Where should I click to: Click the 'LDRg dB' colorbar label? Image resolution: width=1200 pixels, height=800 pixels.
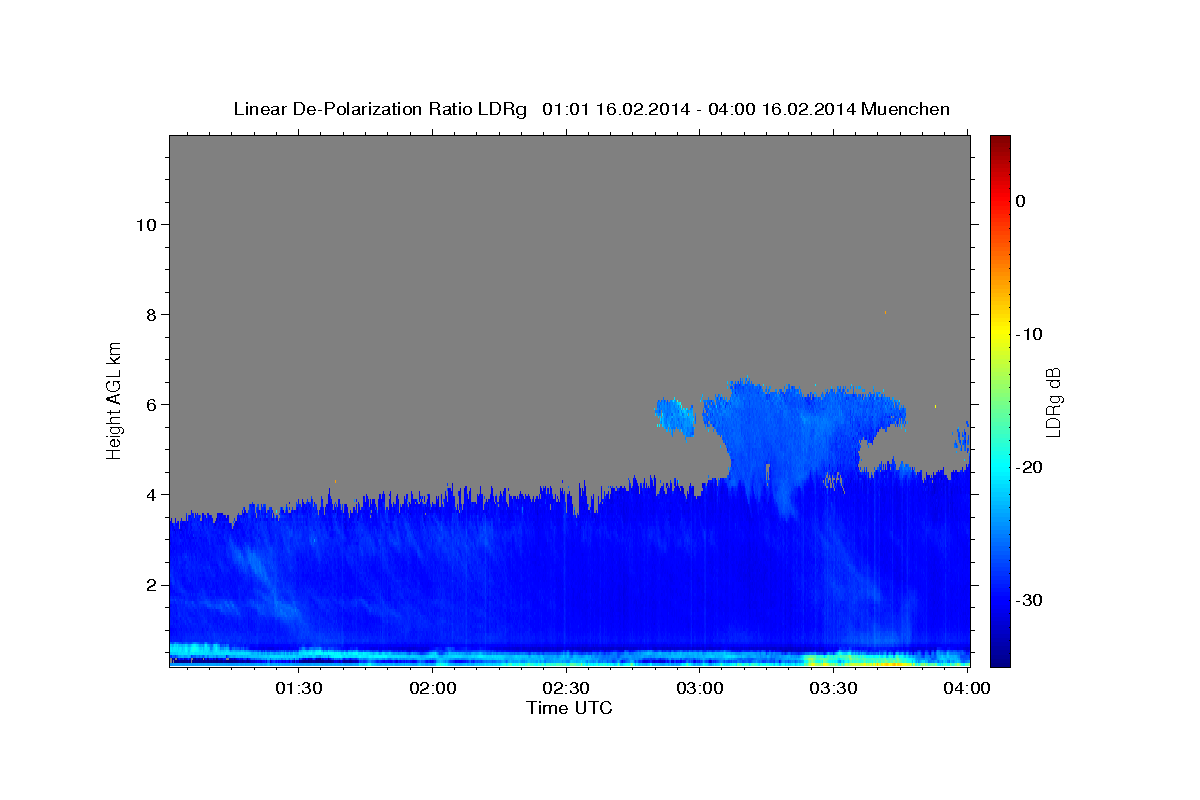click(1053, 402)
